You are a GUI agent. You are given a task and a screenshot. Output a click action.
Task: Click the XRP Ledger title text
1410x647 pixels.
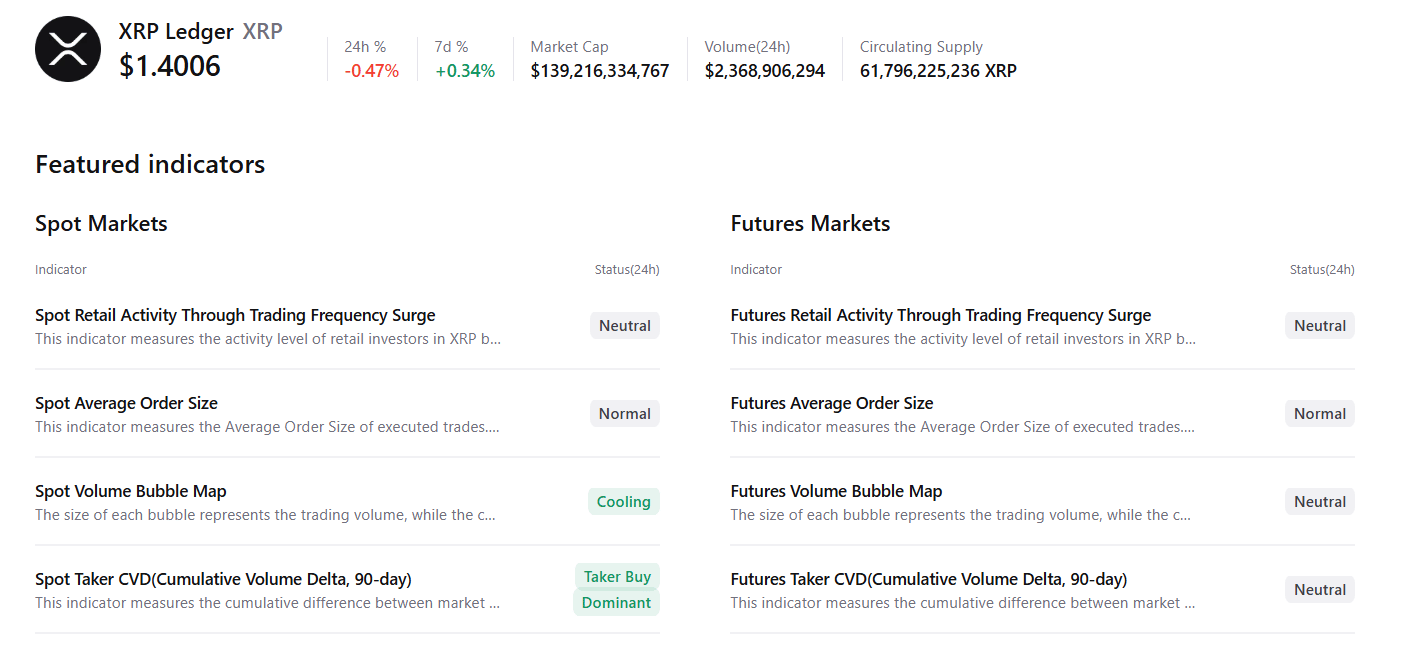click(x=176, y=31)
